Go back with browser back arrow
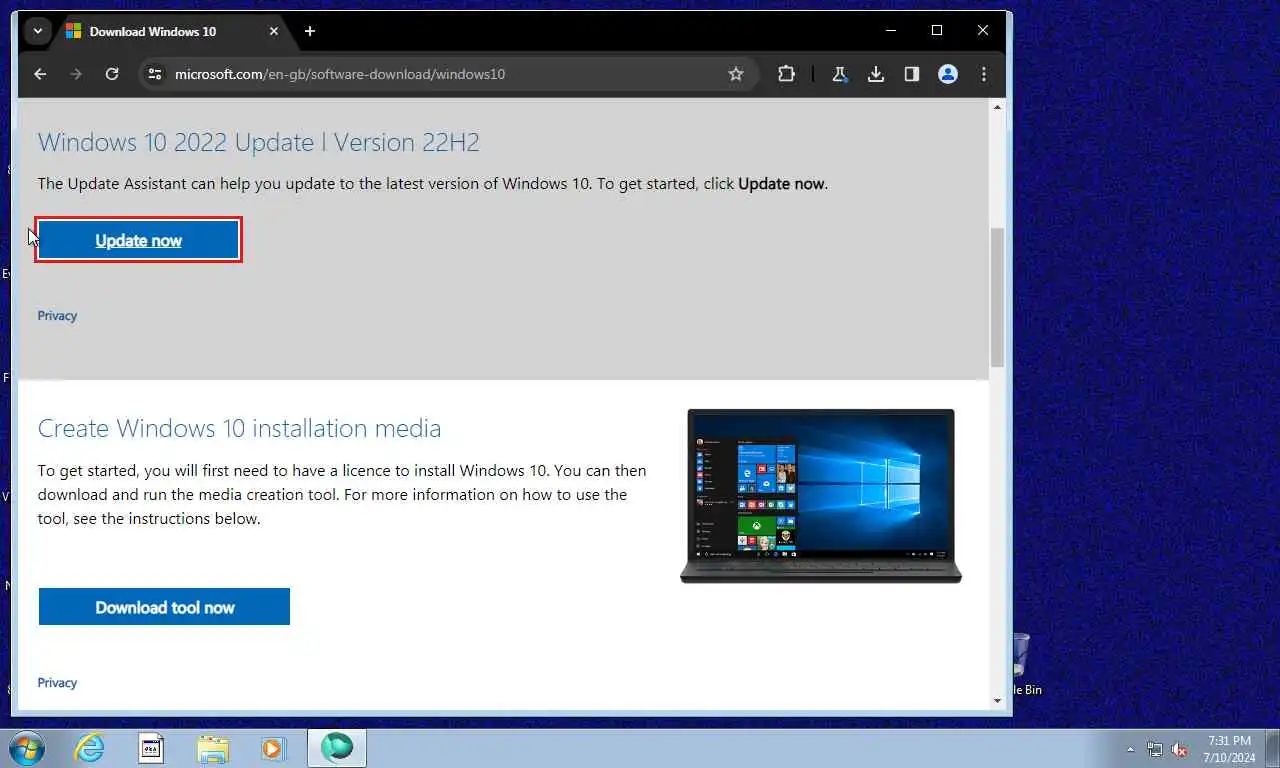Viewport: 1280px width, 768px height. coord(40,74)
